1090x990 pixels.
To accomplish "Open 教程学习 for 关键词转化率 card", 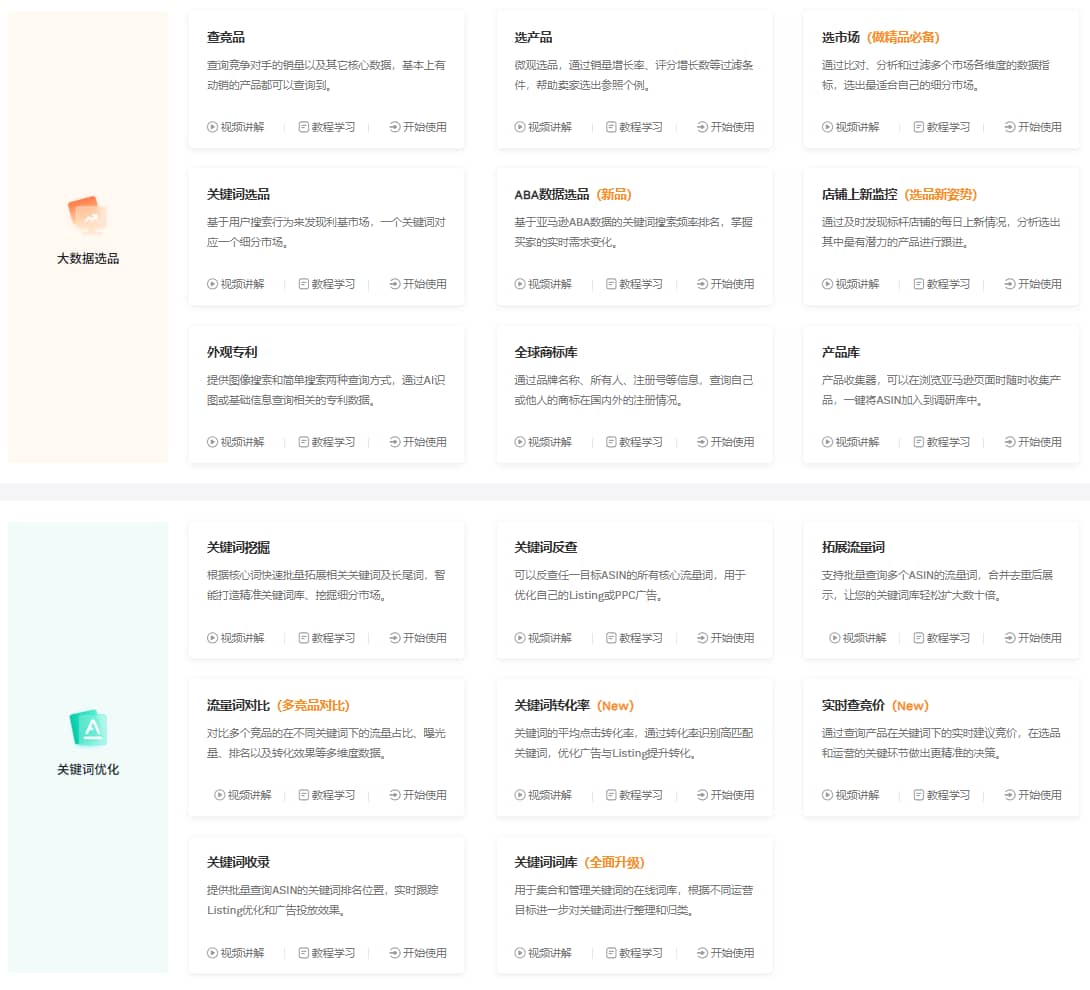I will click(634, 795).
